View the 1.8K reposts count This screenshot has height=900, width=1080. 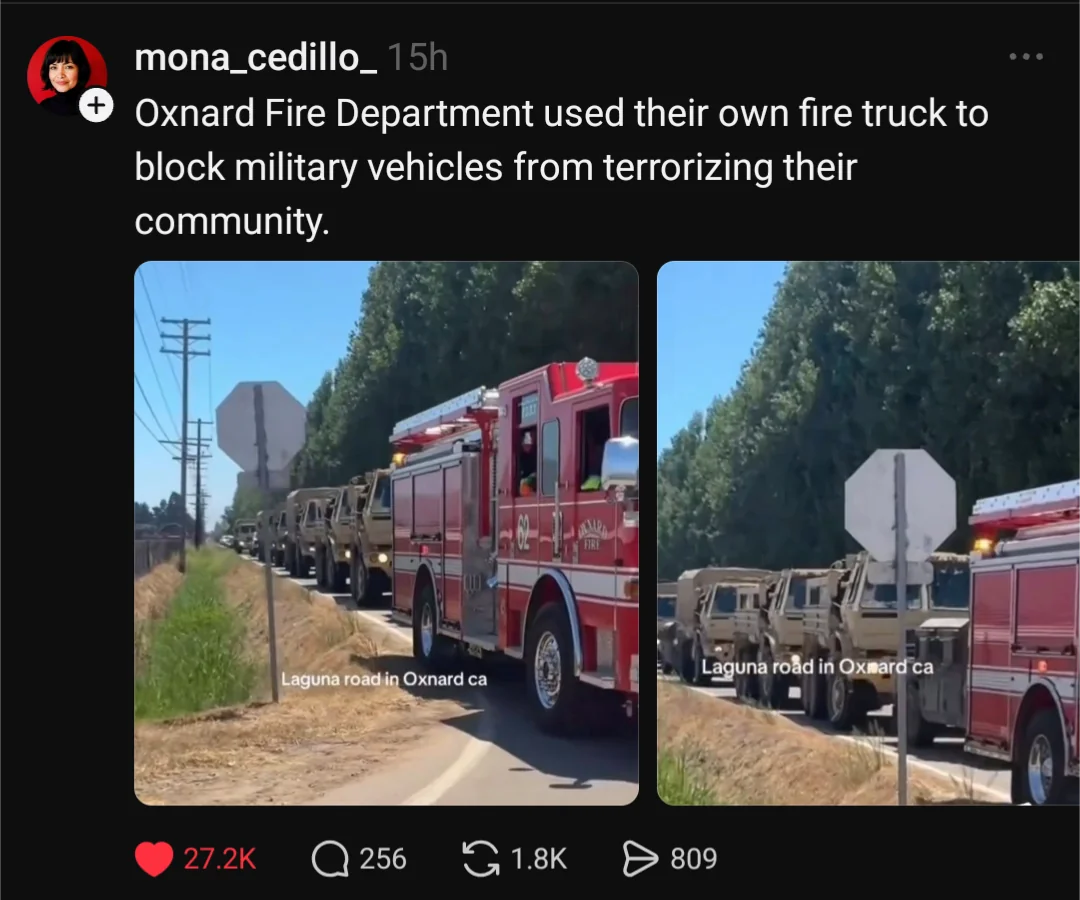(539, 859)
